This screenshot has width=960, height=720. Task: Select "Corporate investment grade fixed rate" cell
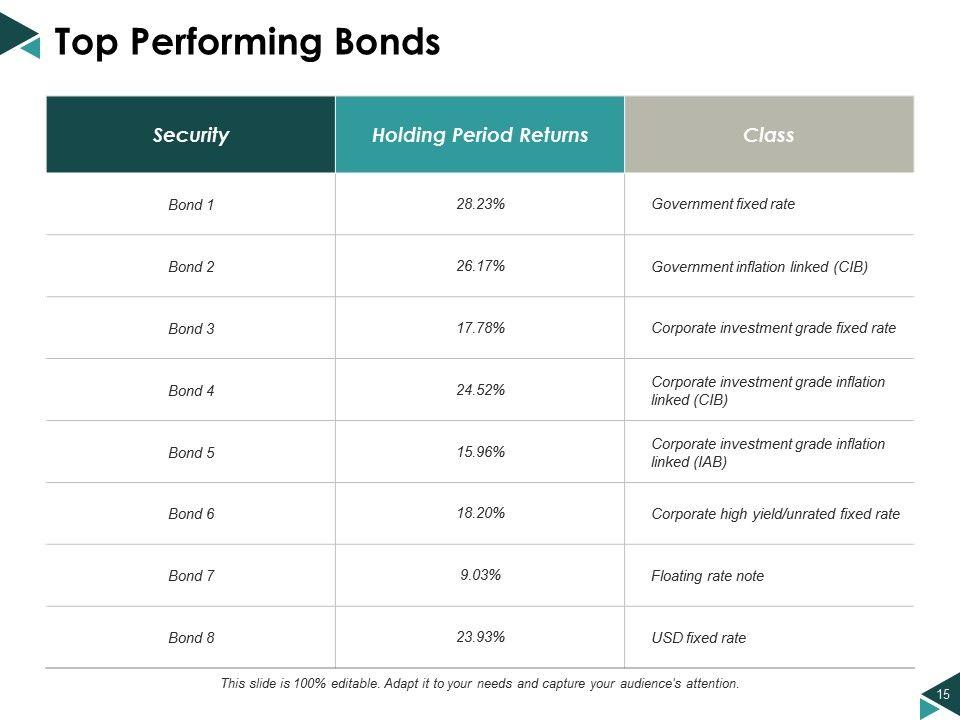click(x=773, y=328)
